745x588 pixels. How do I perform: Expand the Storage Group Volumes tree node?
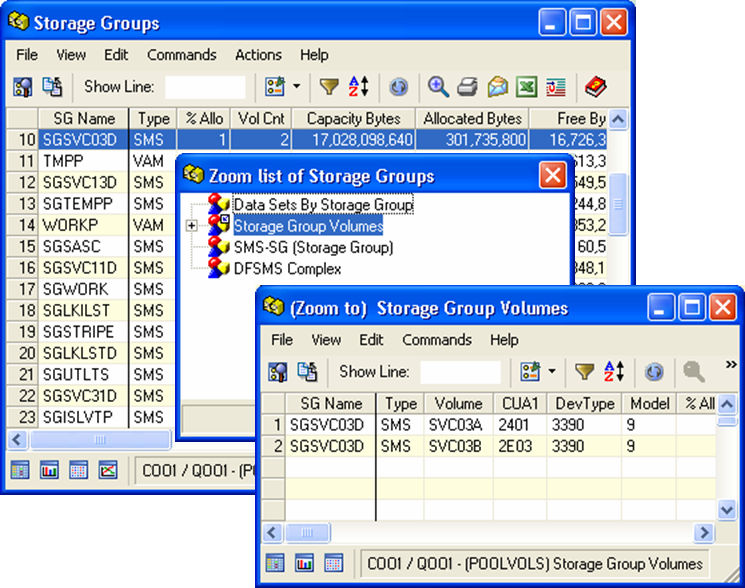[192, 226]
